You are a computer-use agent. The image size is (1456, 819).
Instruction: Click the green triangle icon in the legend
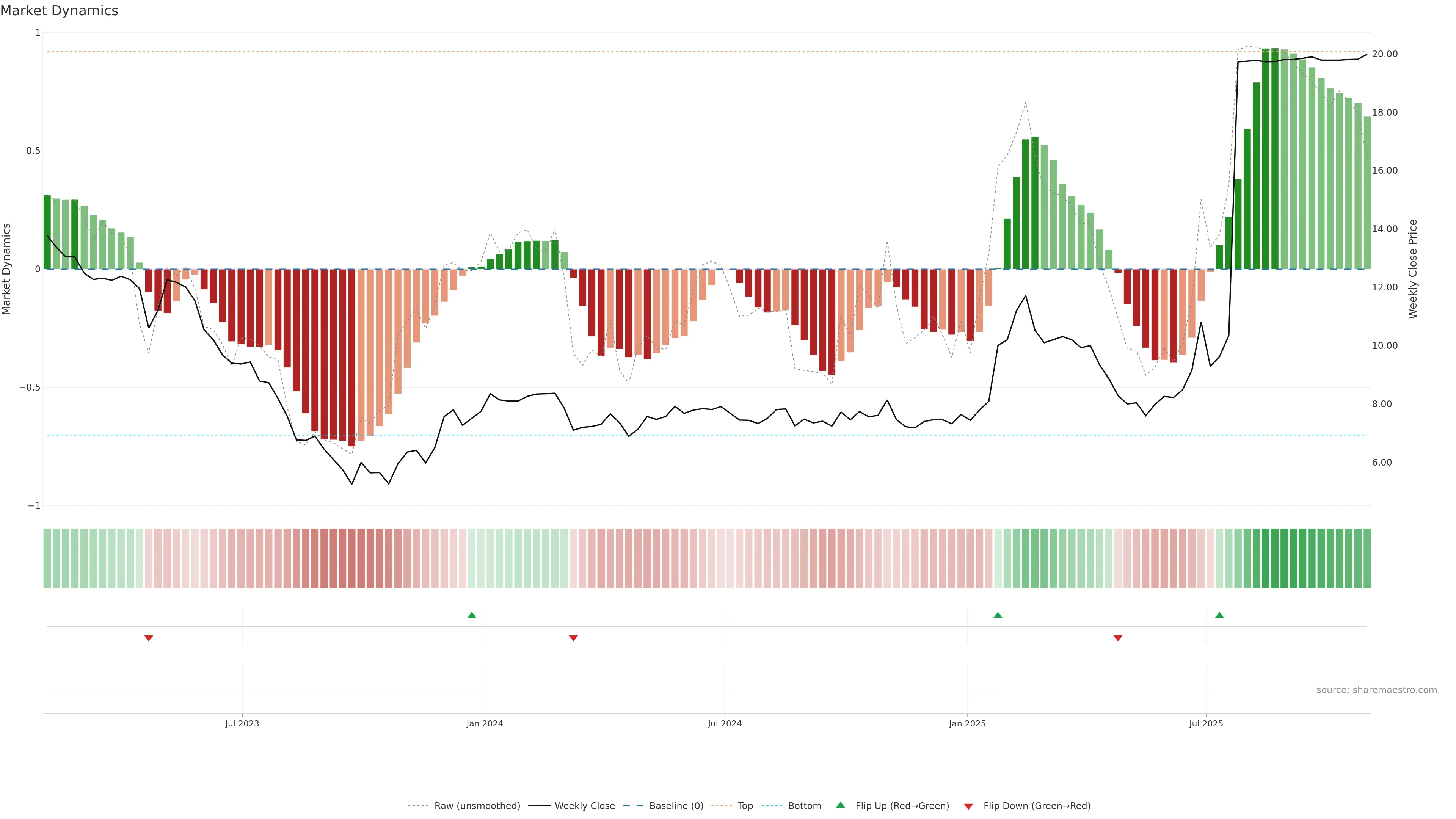click(x=841, y=805)
